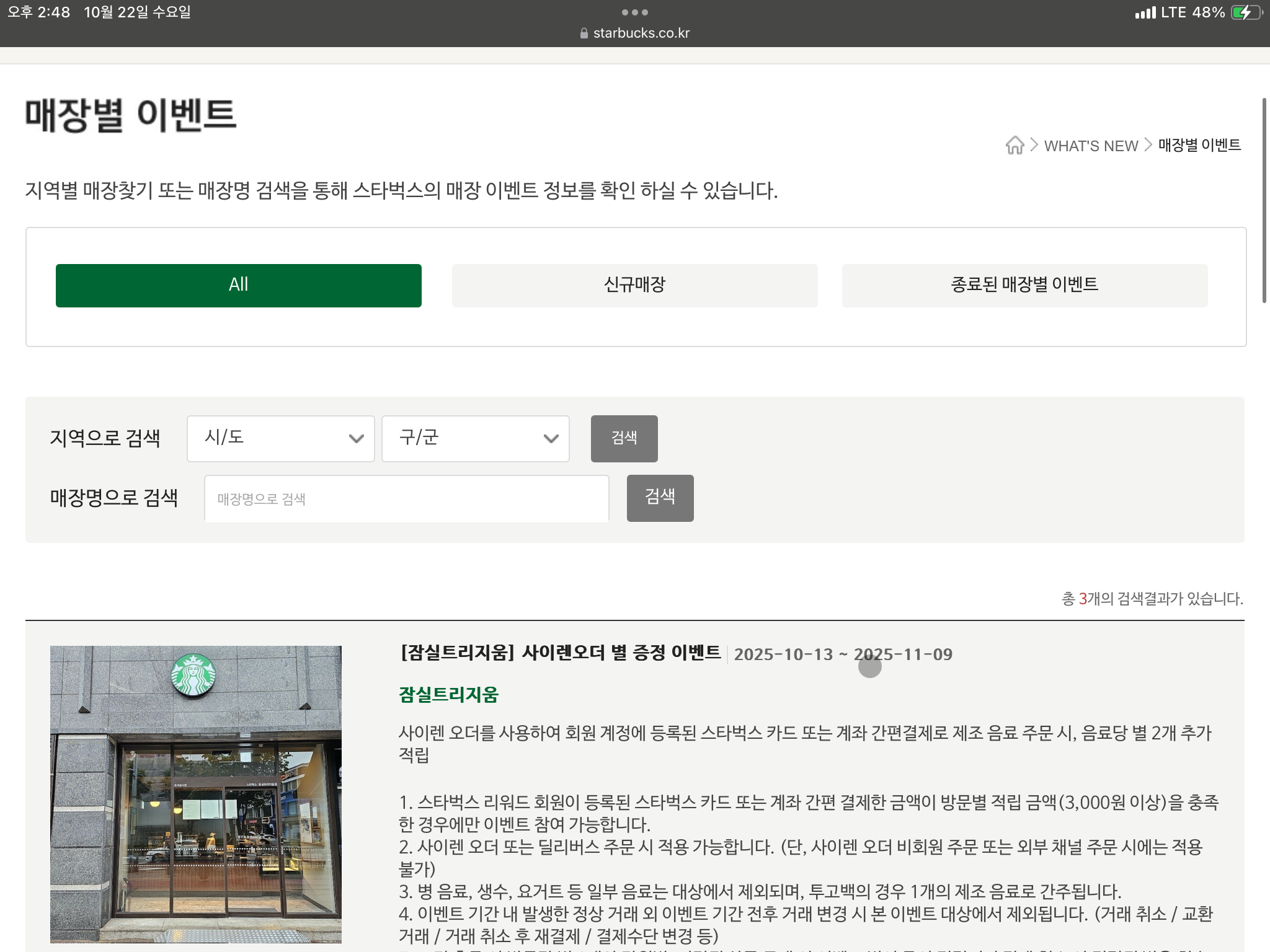Click the WHAT'S NEW breadcrumb link
The width and height of the screenshot is (1270, 952).
click(1091, 146)
